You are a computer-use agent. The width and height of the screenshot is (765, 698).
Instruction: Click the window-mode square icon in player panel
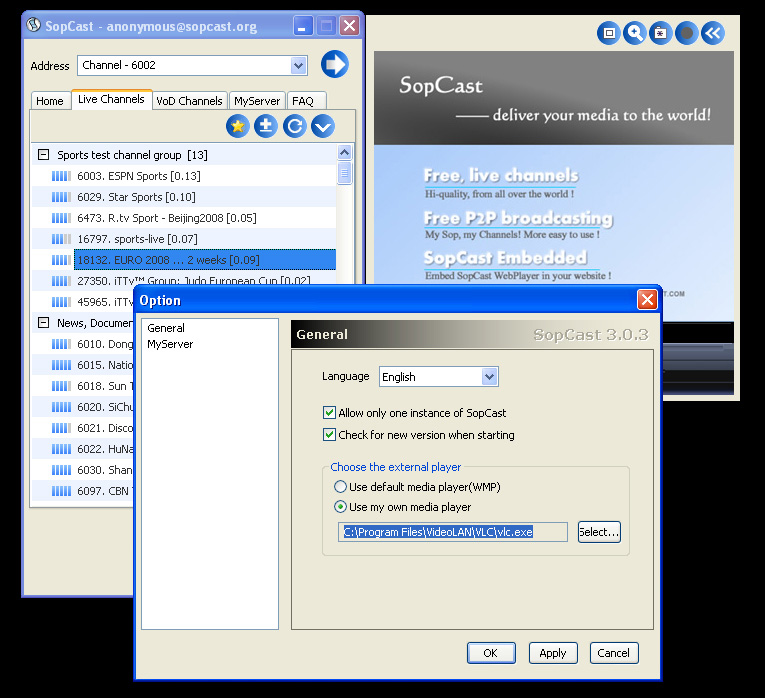tap(608, 33)
